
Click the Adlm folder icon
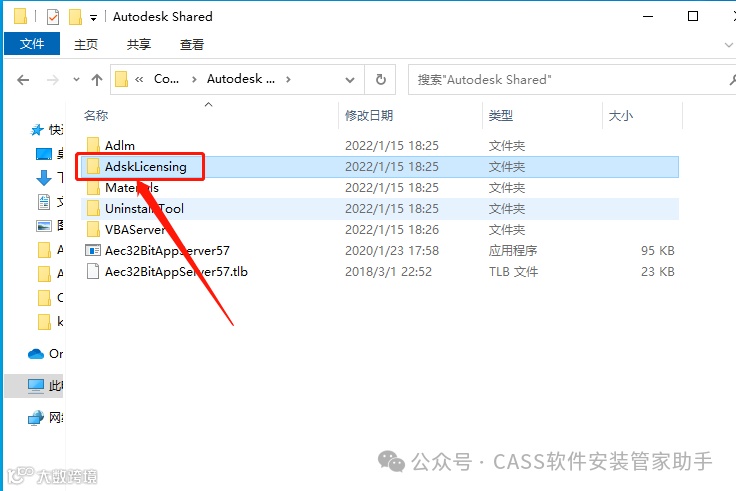93,146
